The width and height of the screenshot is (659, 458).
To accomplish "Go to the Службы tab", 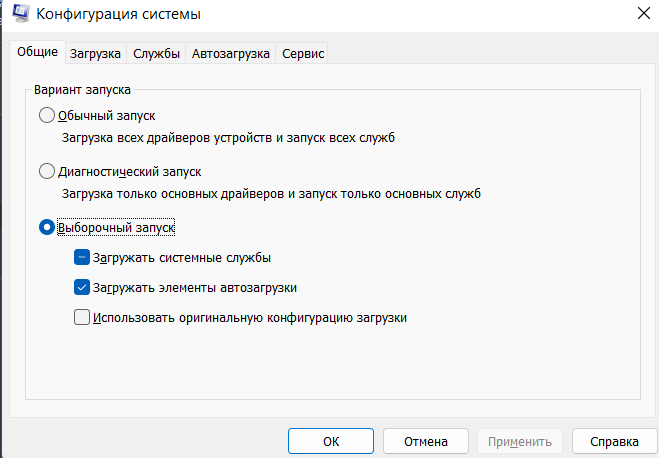I will (x=156, y=54).
